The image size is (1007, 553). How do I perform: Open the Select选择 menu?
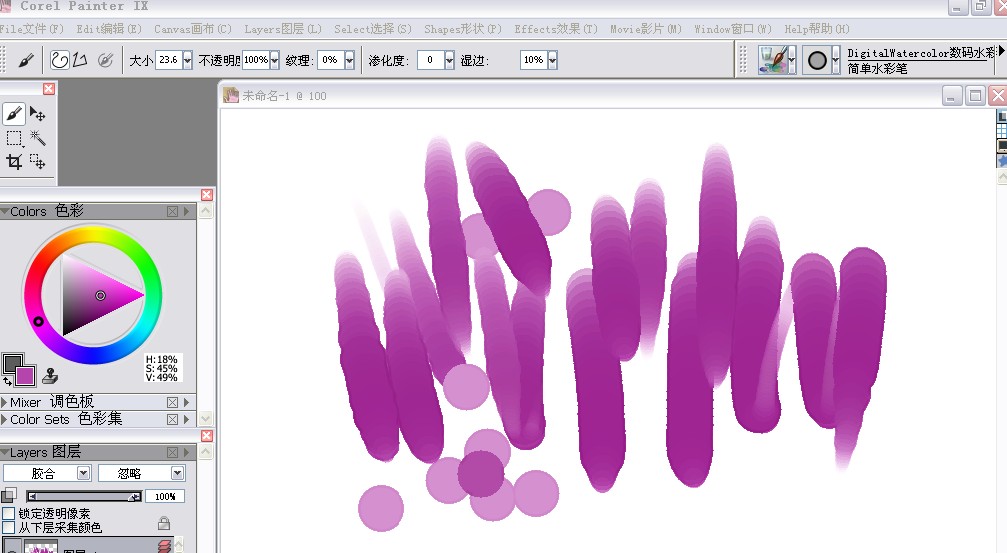point(372,29)
